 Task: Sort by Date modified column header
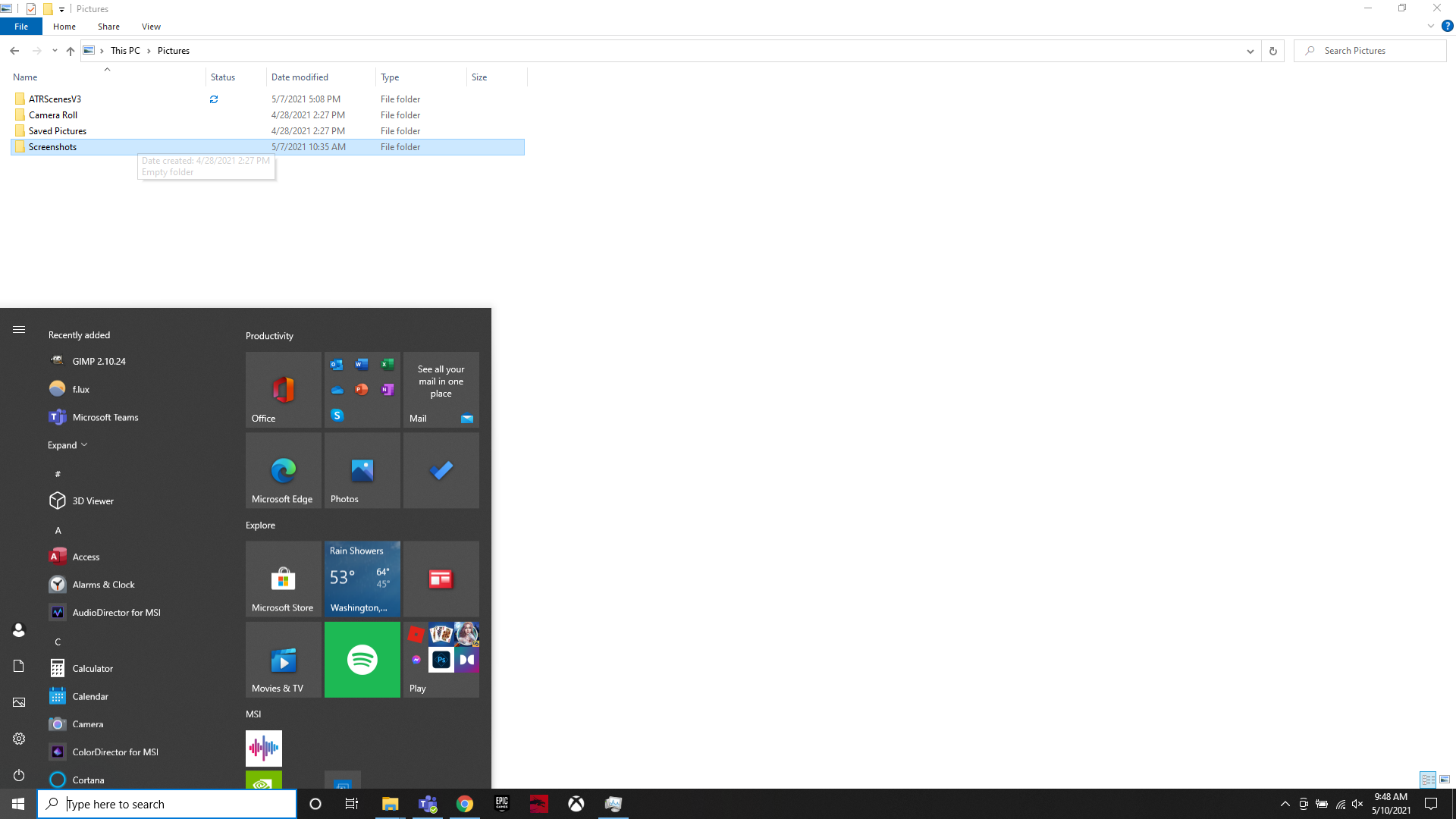(300, 77)
